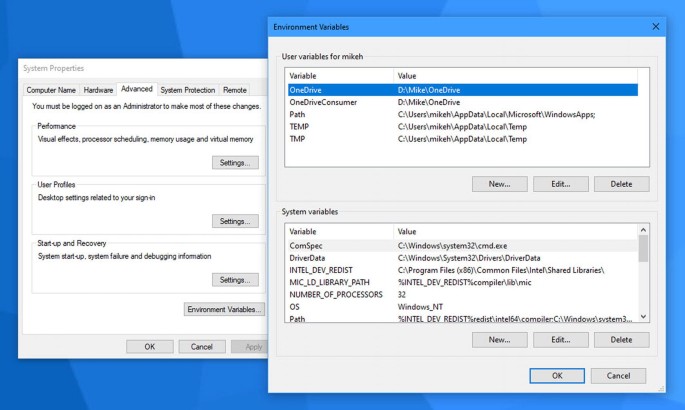Select the OneDriveConsumer user variable row
Screen dimensions: 685x410
[320, 102]
